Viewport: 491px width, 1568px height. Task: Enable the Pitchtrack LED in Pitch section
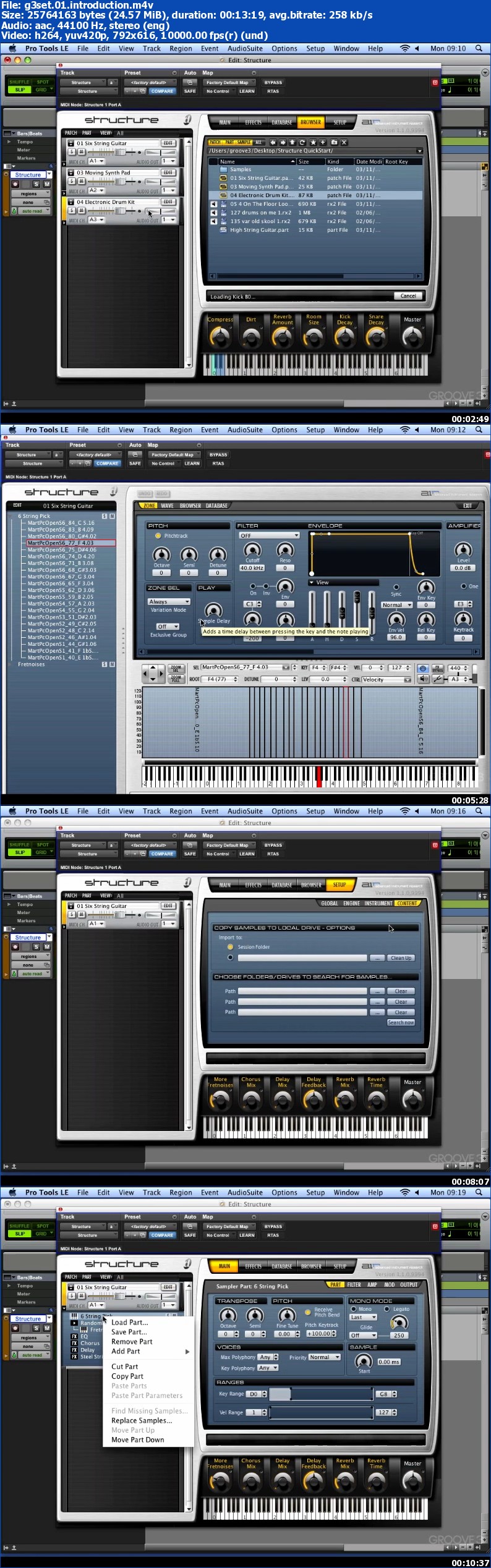point(158,536)
